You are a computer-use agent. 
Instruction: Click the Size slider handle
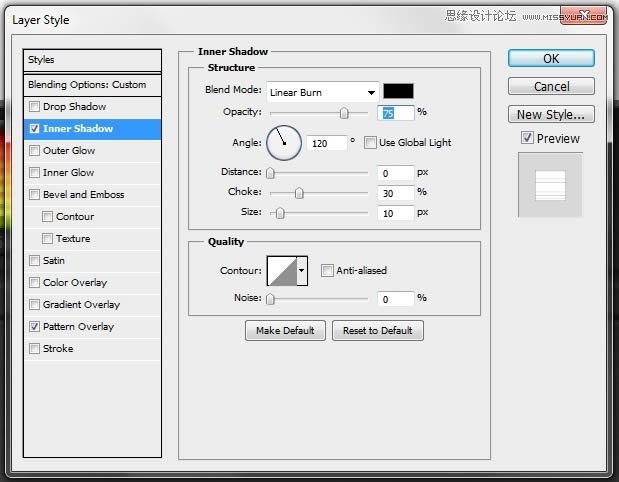click(x=280, y=213)
